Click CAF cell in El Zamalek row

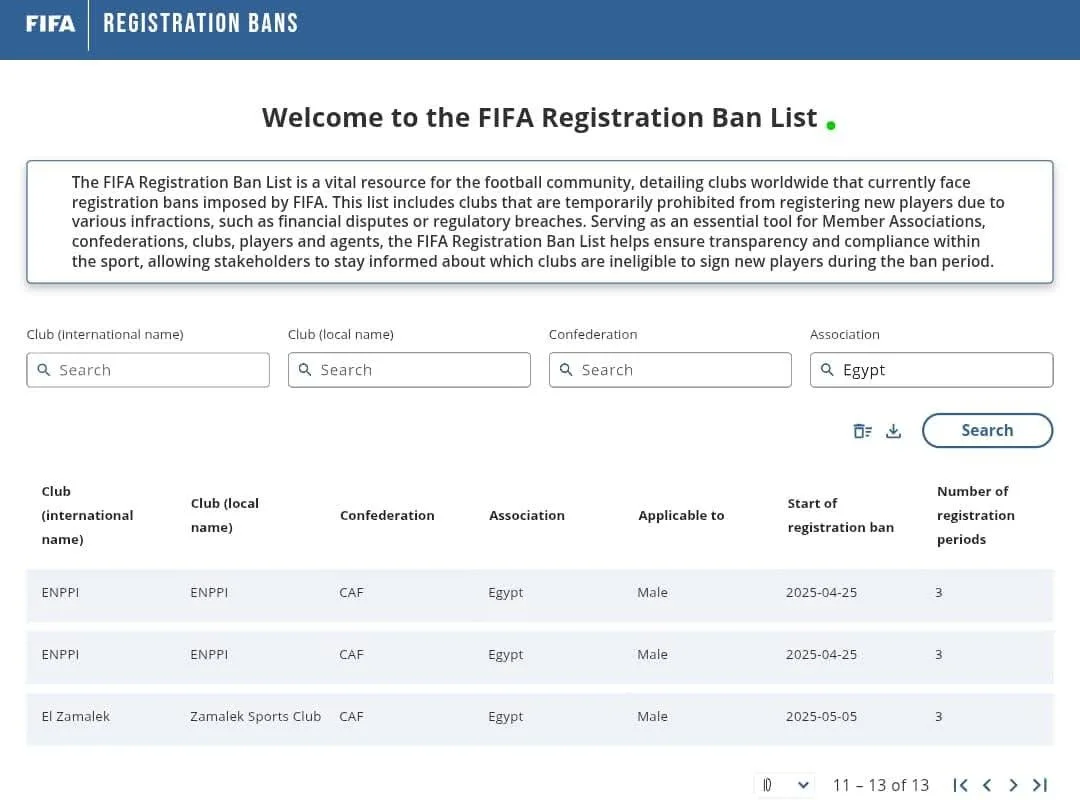tap(351, 717)
